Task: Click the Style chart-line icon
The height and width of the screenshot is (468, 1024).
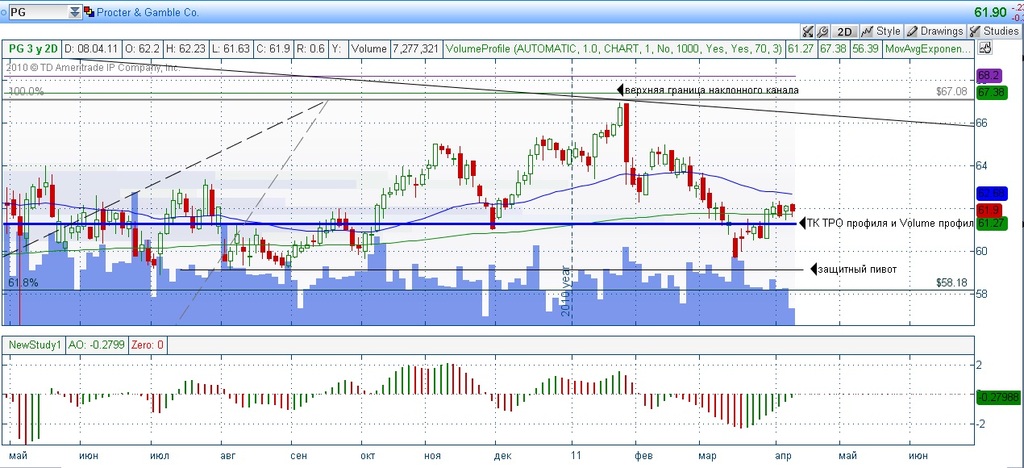Action: pos(867,31)
